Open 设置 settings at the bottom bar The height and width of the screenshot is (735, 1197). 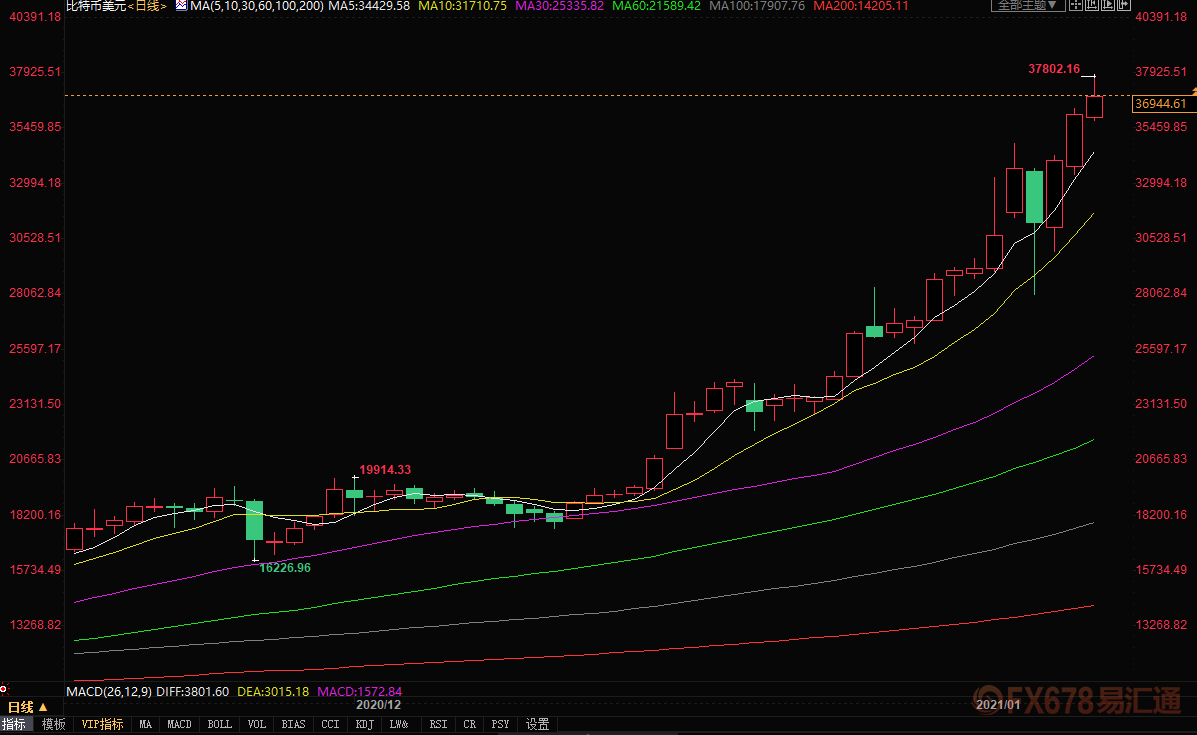[x=538, y=724]
